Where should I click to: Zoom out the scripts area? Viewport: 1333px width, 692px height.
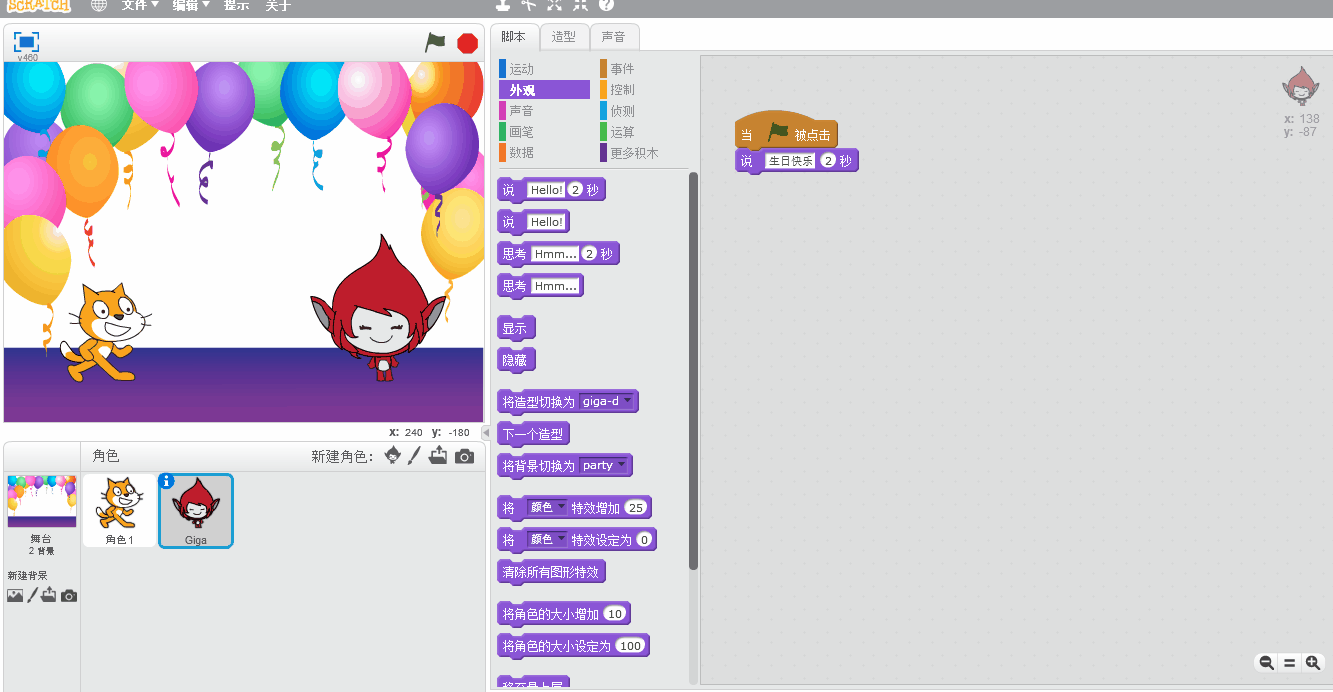click(1266, 662)
